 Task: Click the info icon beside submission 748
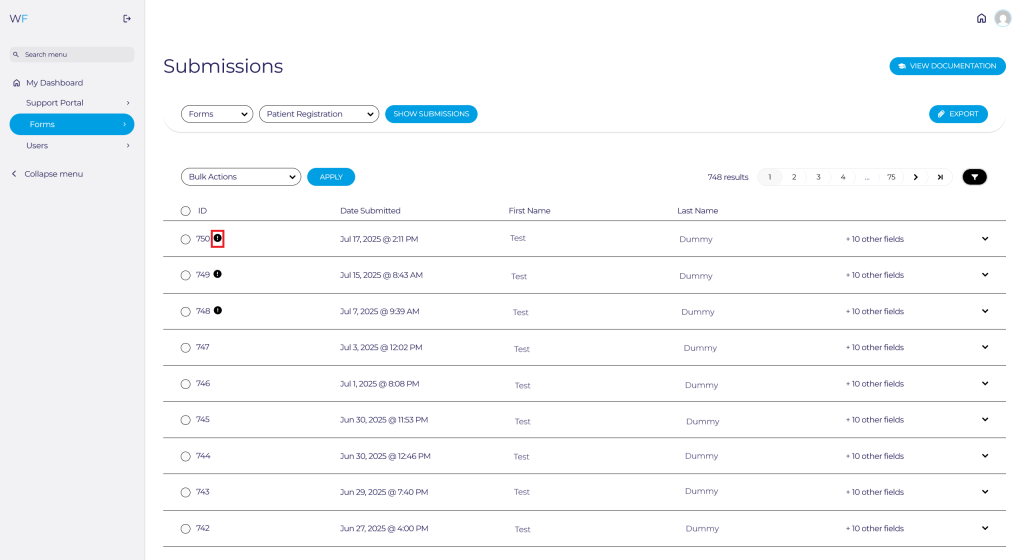click(218, 310)
